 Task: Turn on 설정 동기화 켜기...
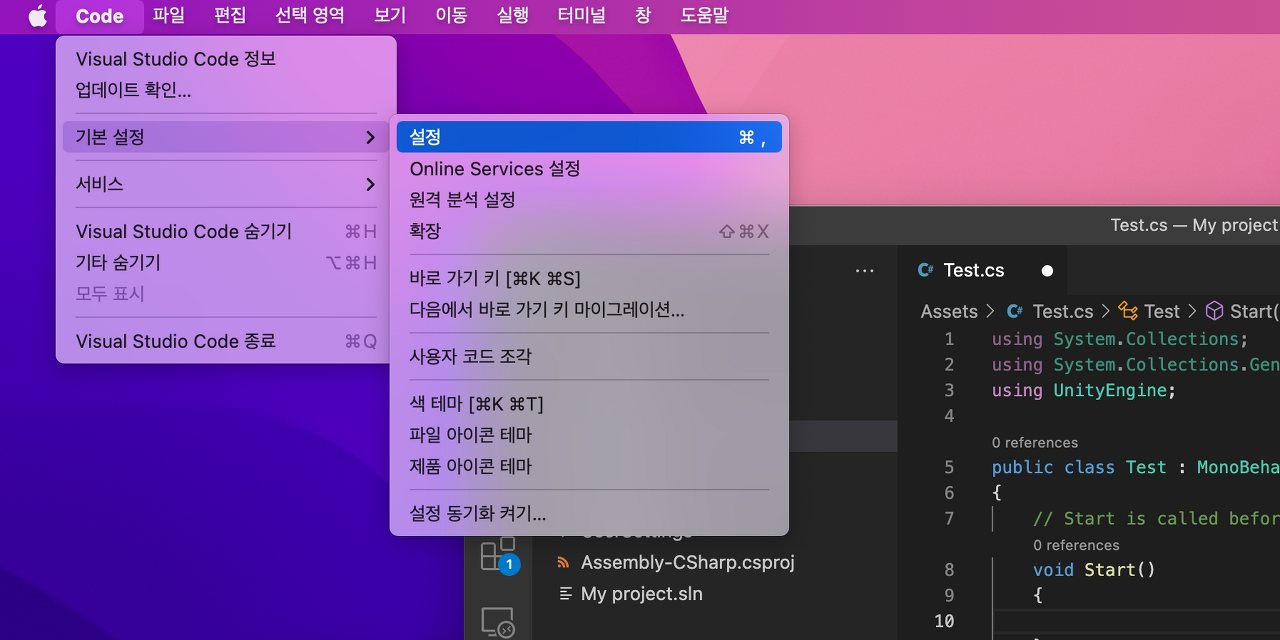[x=589, y=514]
